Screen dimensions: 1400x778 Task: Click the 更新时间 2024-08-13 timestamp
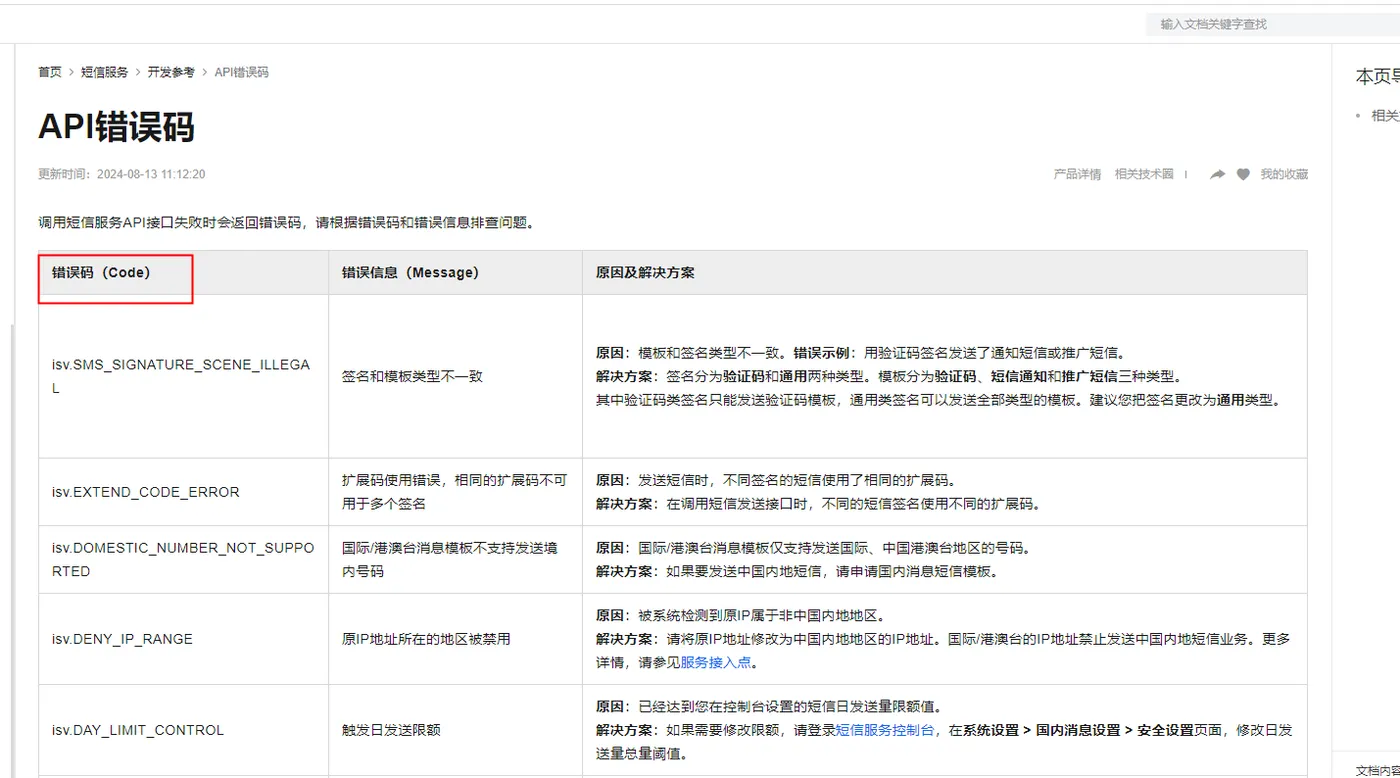pos(122,174)
